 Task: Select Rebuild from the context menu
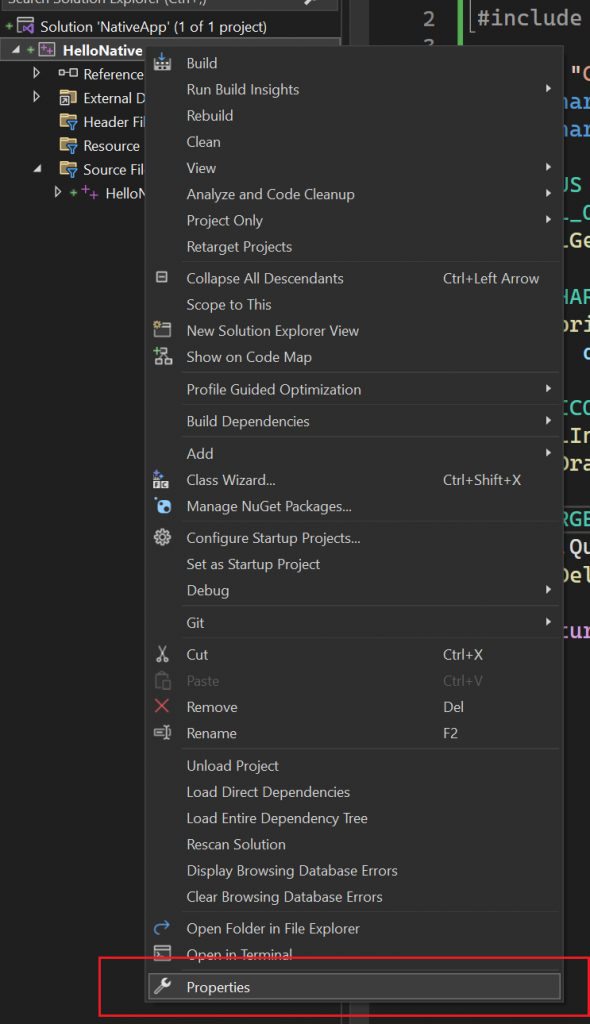click(210, 116)
